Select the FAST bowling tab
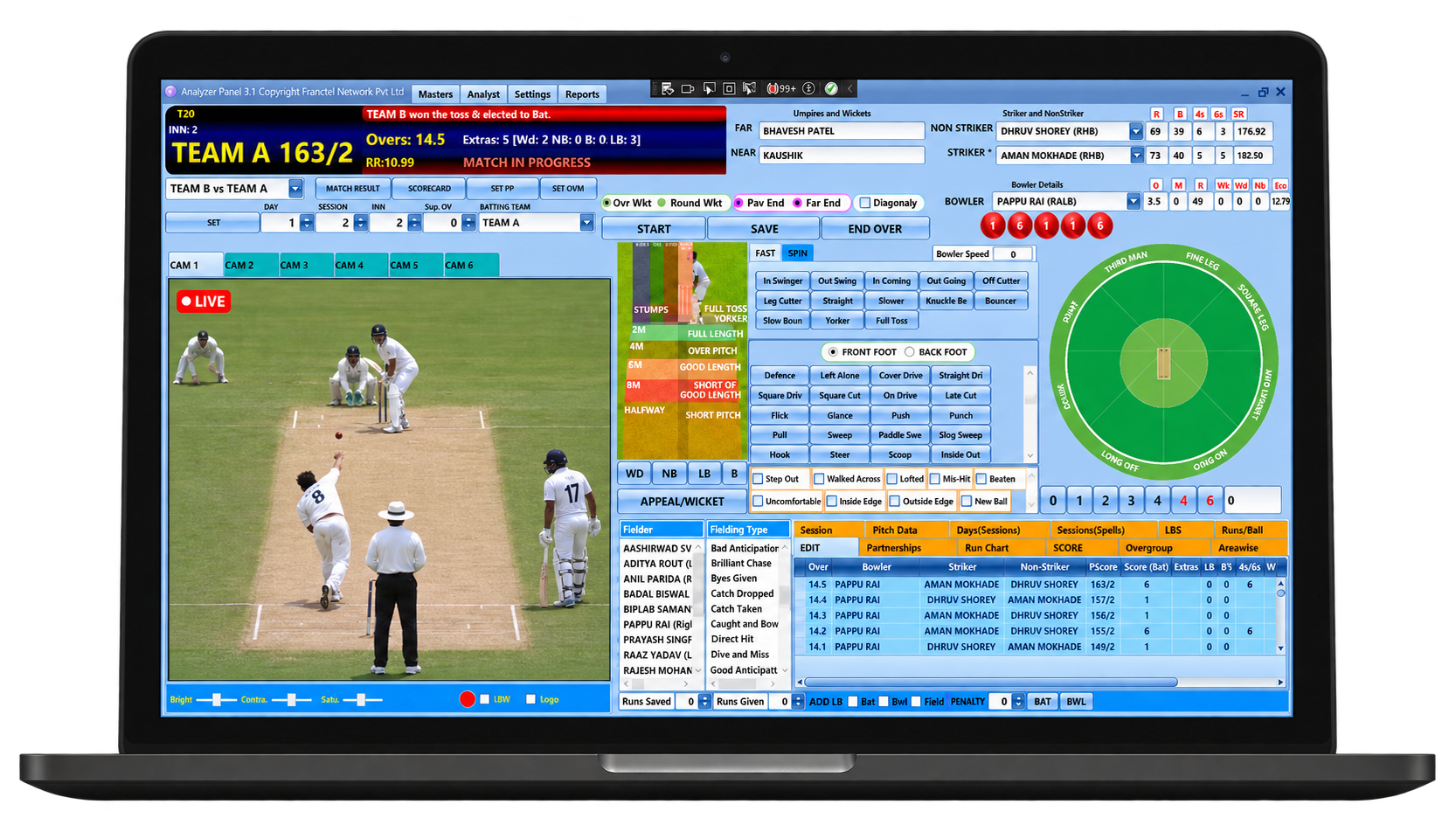 tap(766, 253)
